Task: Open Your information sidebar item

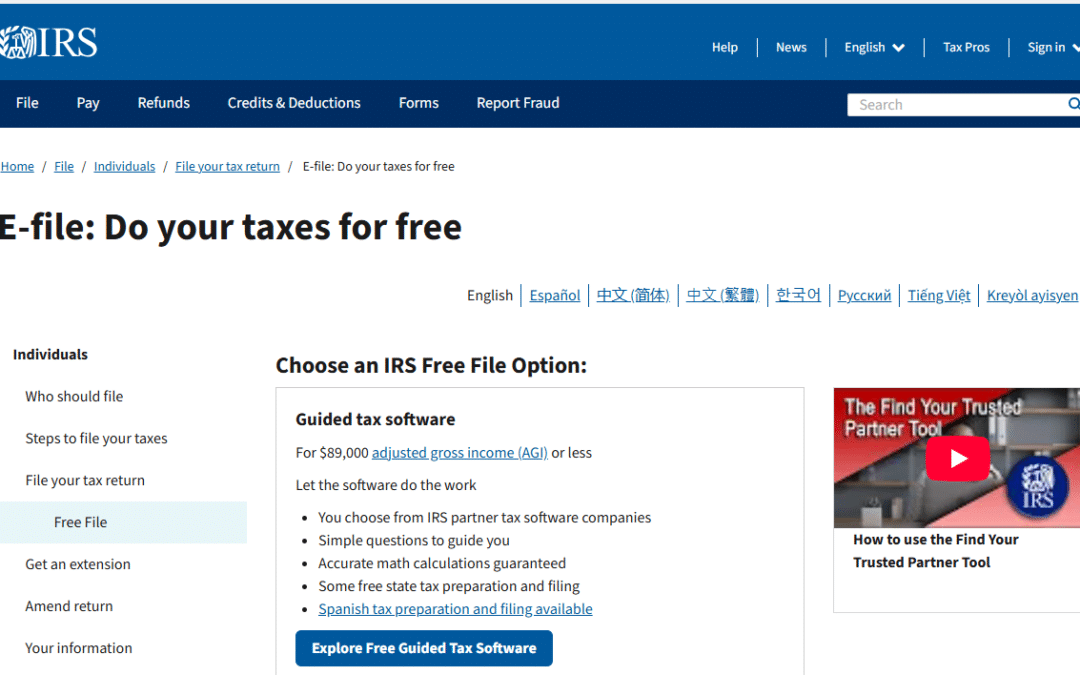Action: click(79, 649)
